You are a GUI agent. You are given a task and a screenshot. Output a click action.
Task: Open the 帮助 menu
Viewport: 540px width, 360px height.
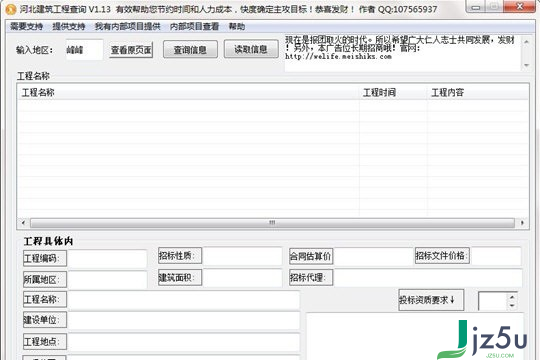(x=237, y=27)
